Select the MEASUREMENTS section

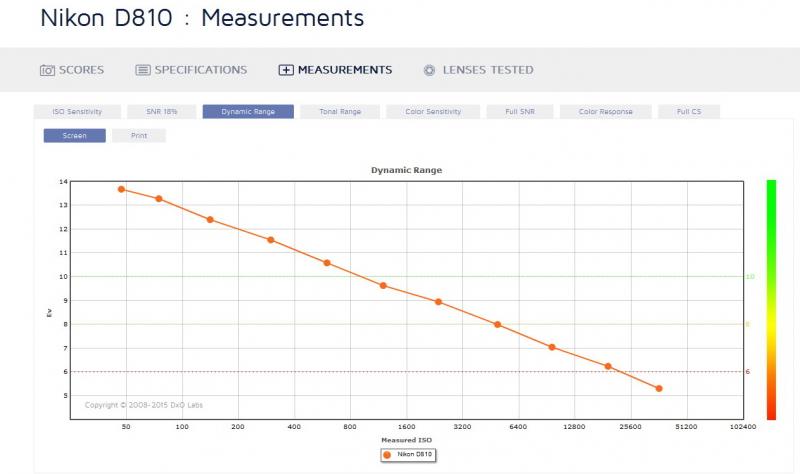(345, 70)
